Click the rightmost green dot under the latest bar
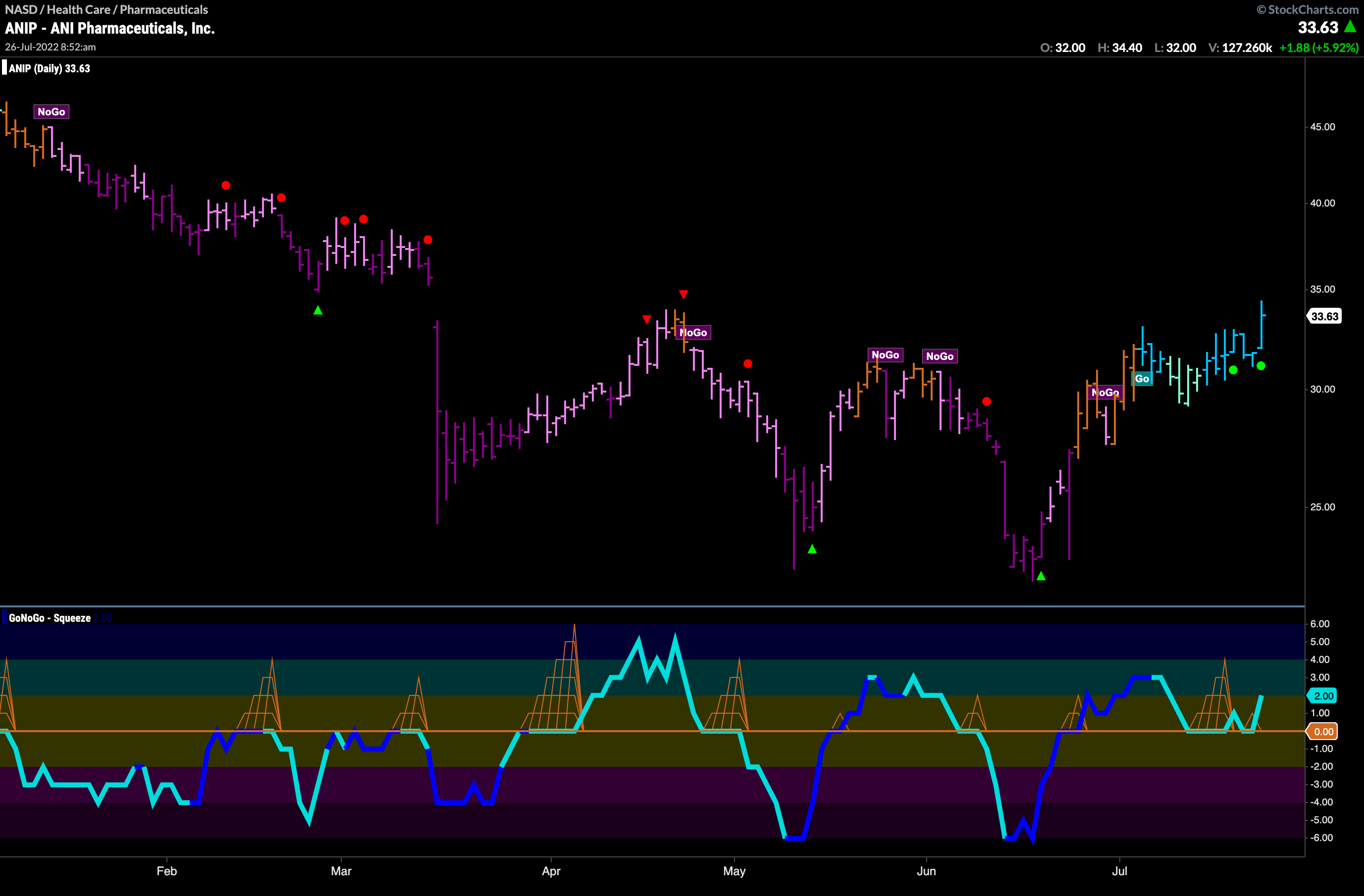The image size is (1364, 896). coord(1261,365)
